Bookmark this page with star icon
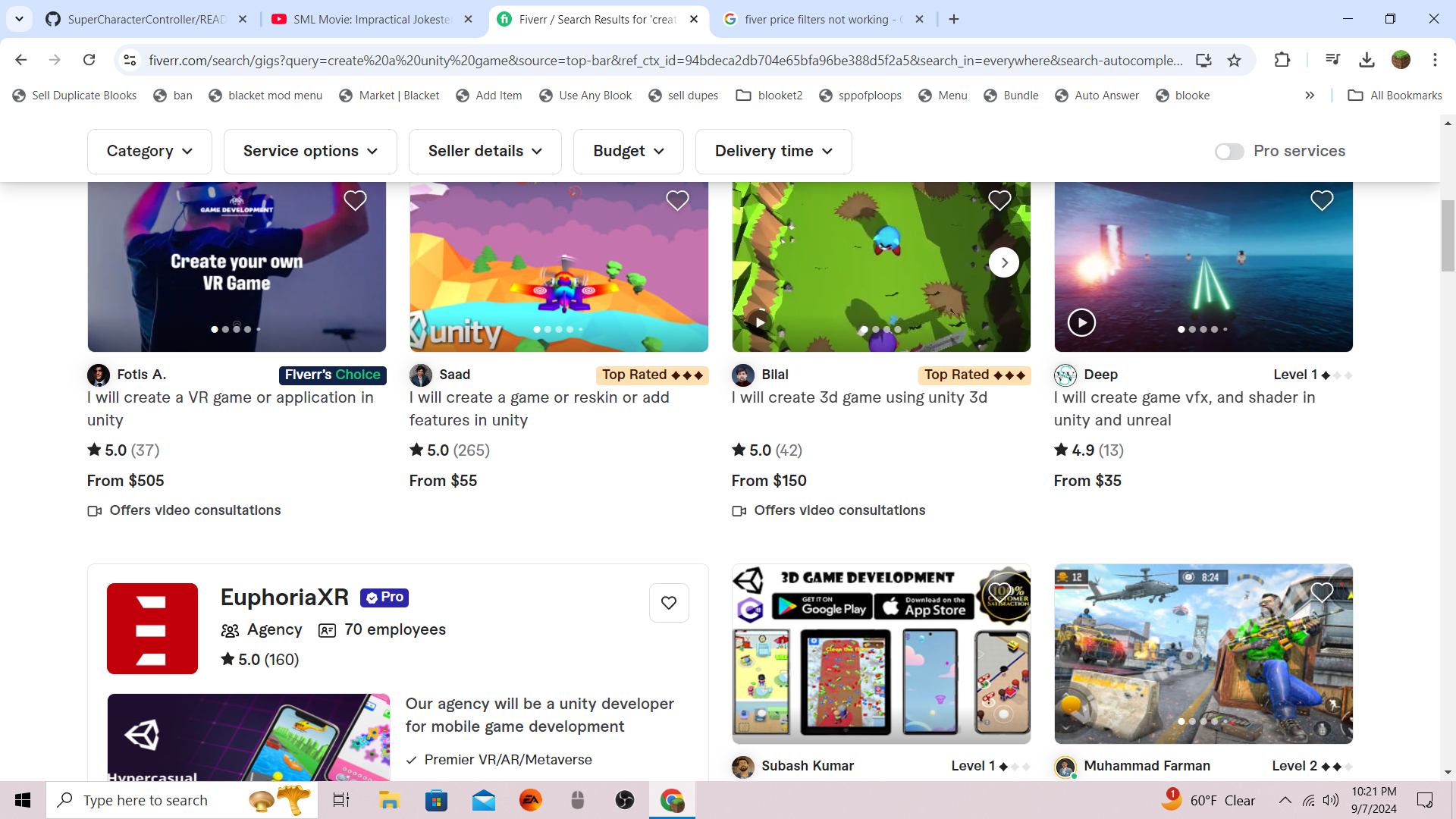Screen dimensions: 1456x819 click(1235, 60)
